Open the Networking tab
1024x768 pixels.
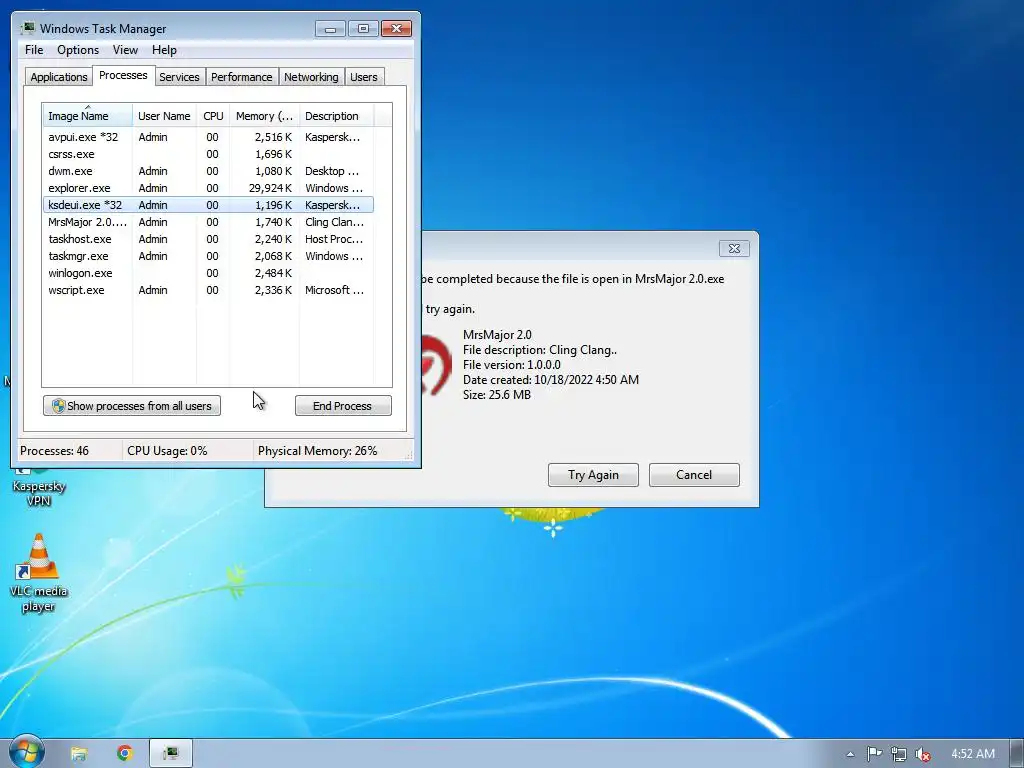click(x=311, y=77)
